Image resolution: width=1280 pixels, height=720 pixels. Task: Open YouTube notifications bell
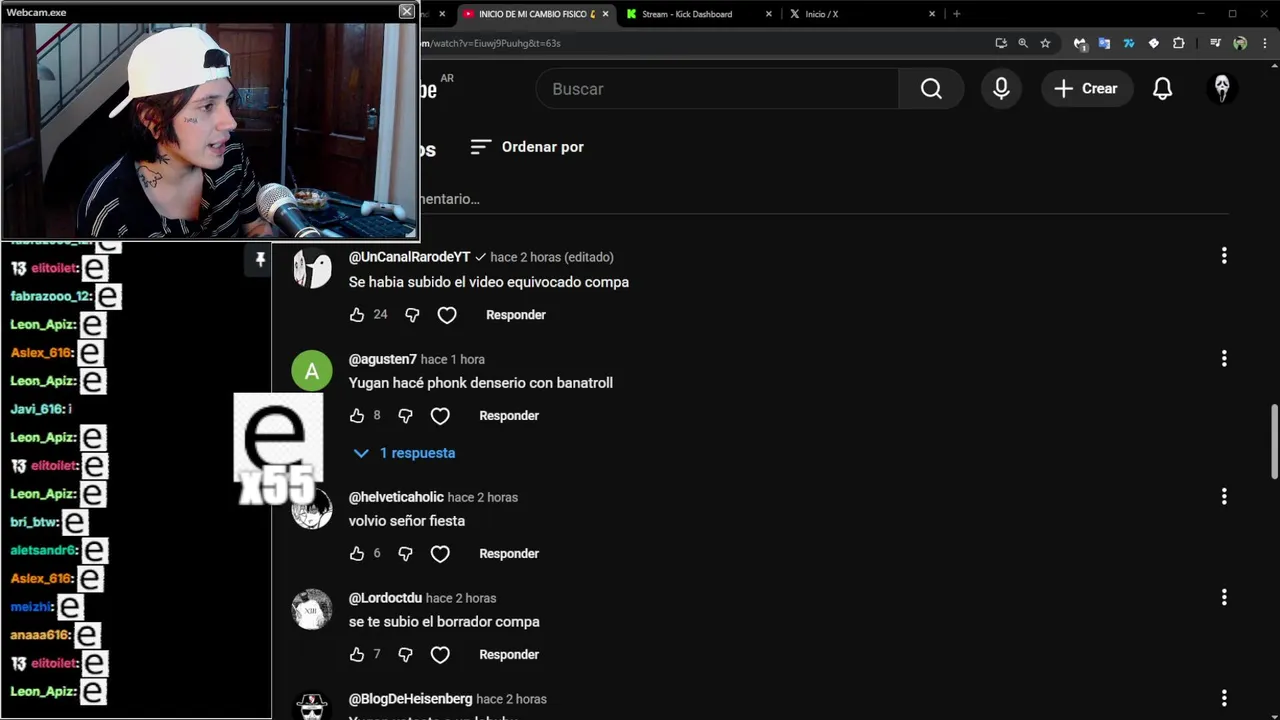1162,89
